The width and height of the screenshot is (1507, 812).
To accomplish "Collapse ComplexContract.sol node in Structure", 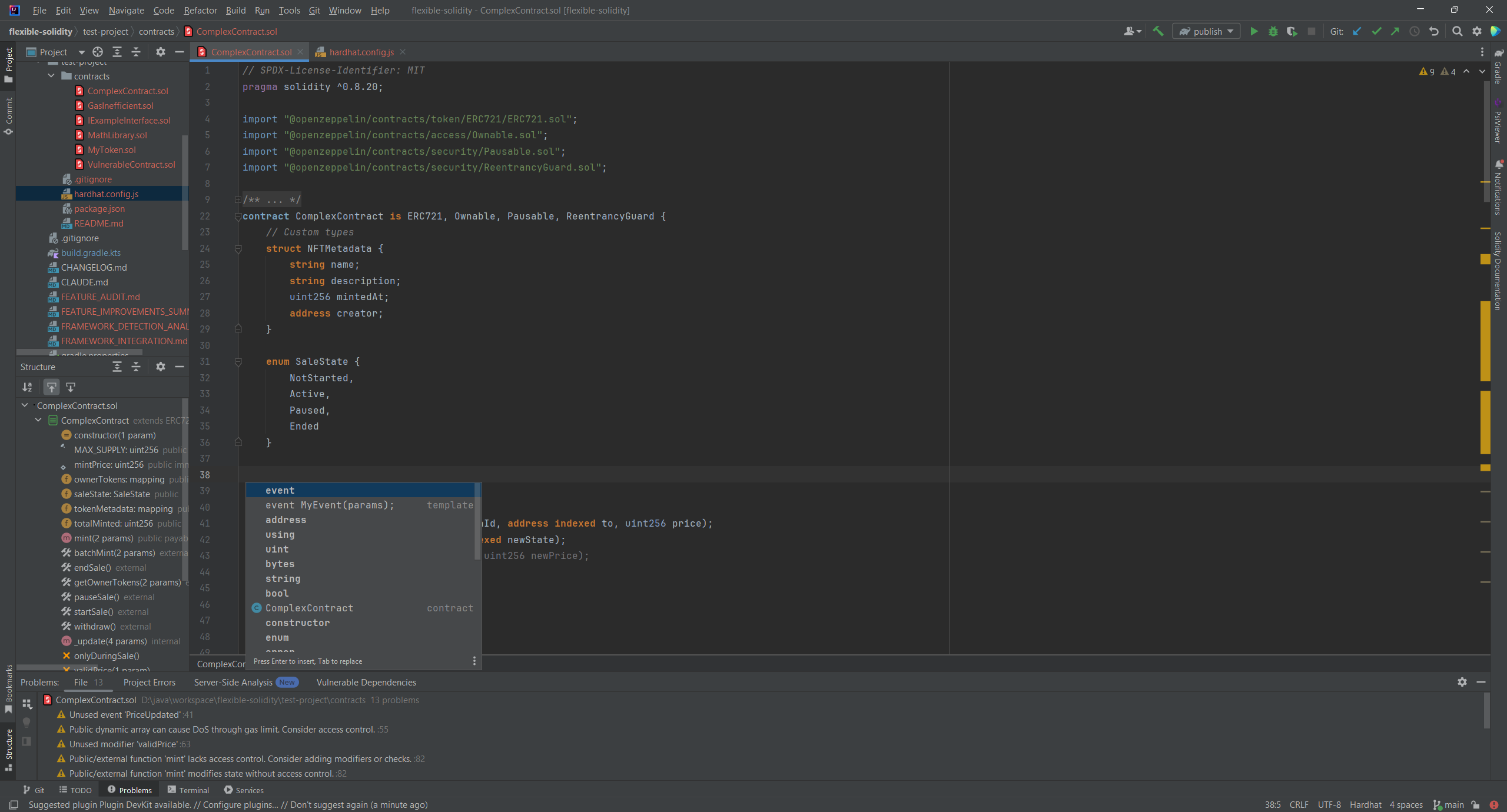I will tap(25, 405).
